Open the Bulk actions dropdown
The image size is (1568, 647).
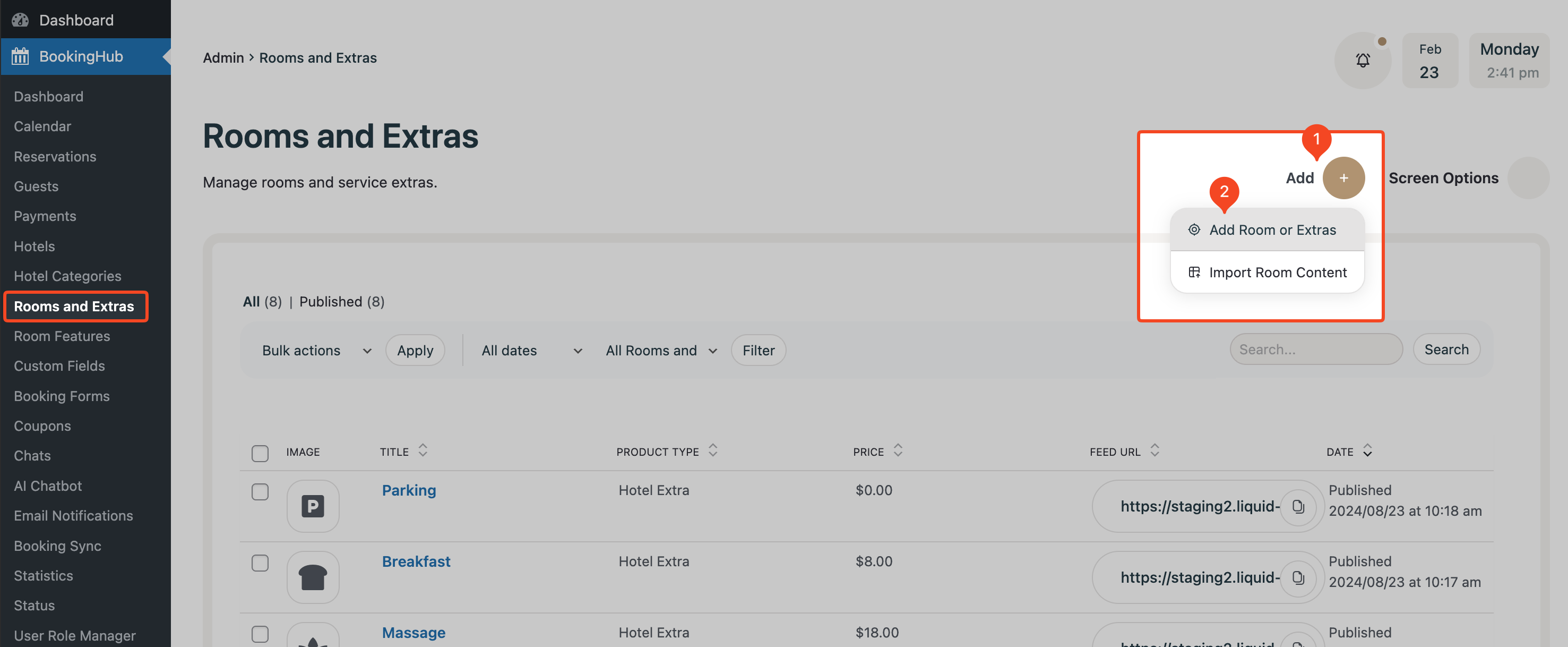(x=316, y=350)
